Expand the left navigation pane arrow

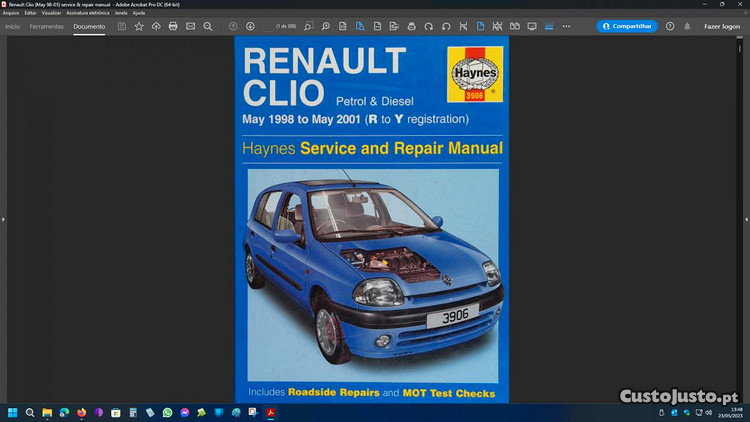click(x=4, y=218)
